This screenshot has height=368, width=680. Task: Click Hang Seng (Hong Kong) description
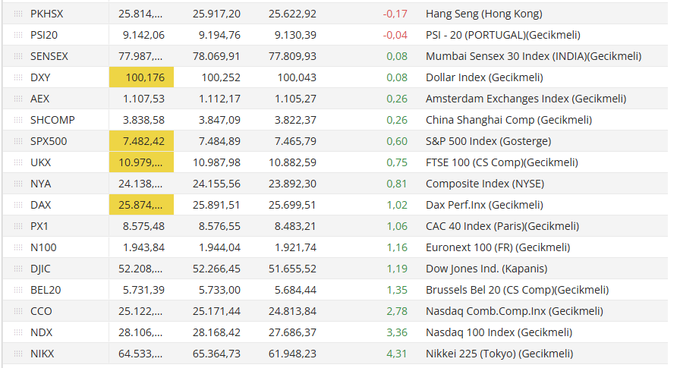pos(484,14)
